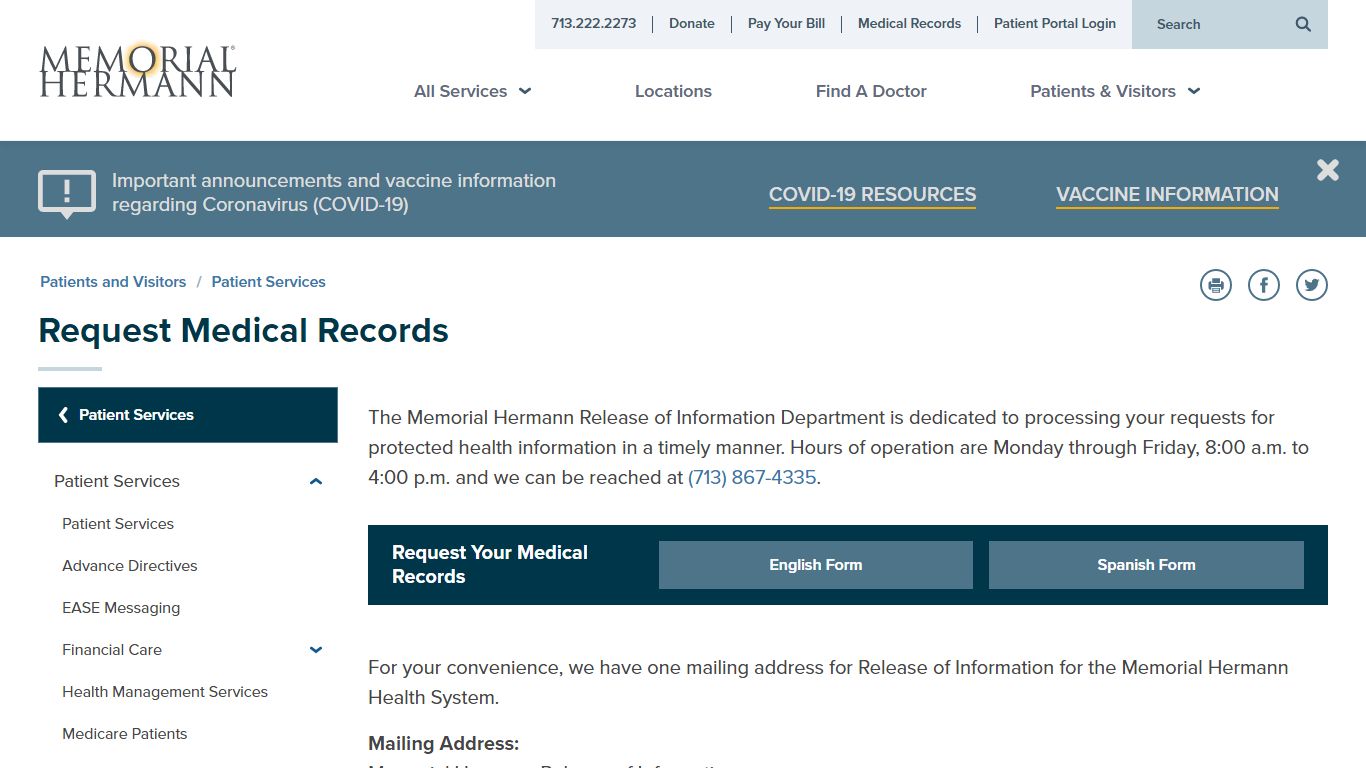
Task: Share page on Twitter icon
Action: (x=1312, y=285)
